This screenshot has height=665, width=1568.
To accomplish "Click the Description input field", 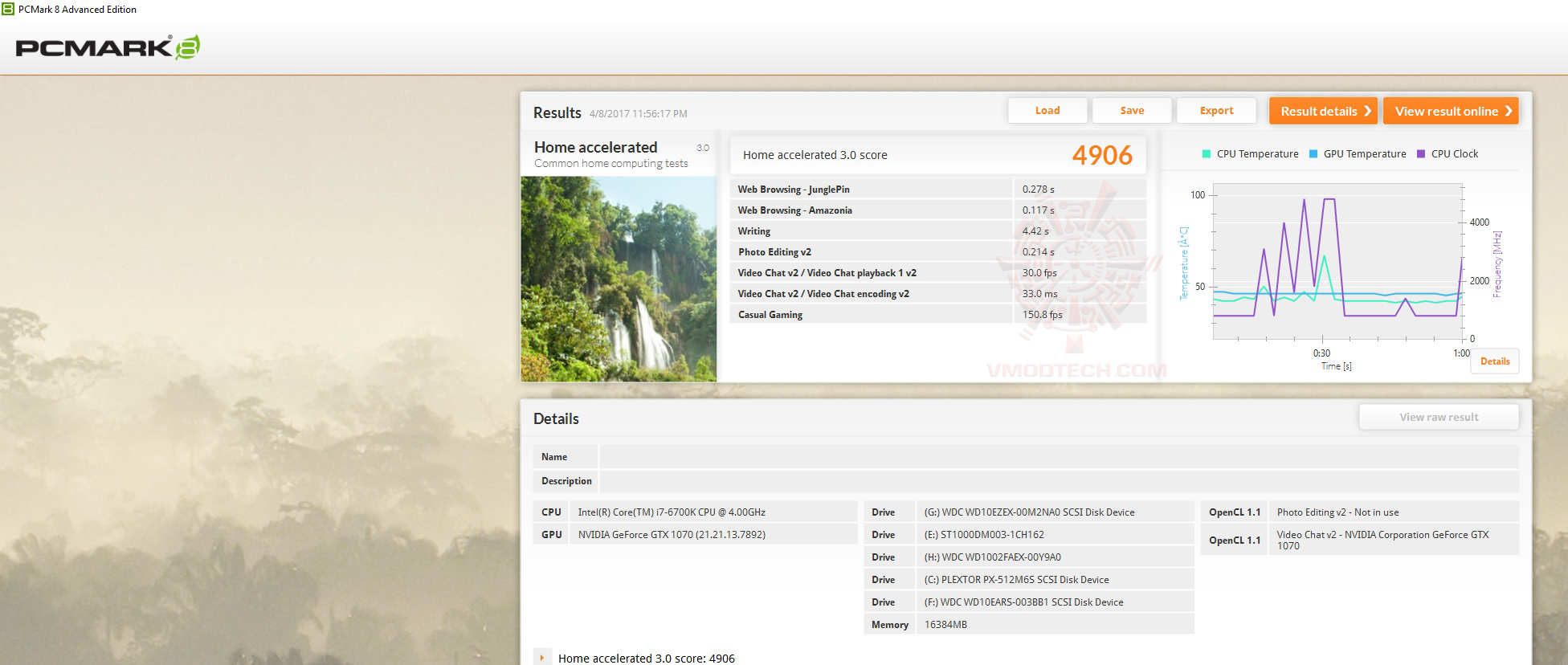I will pos(1059,481).
